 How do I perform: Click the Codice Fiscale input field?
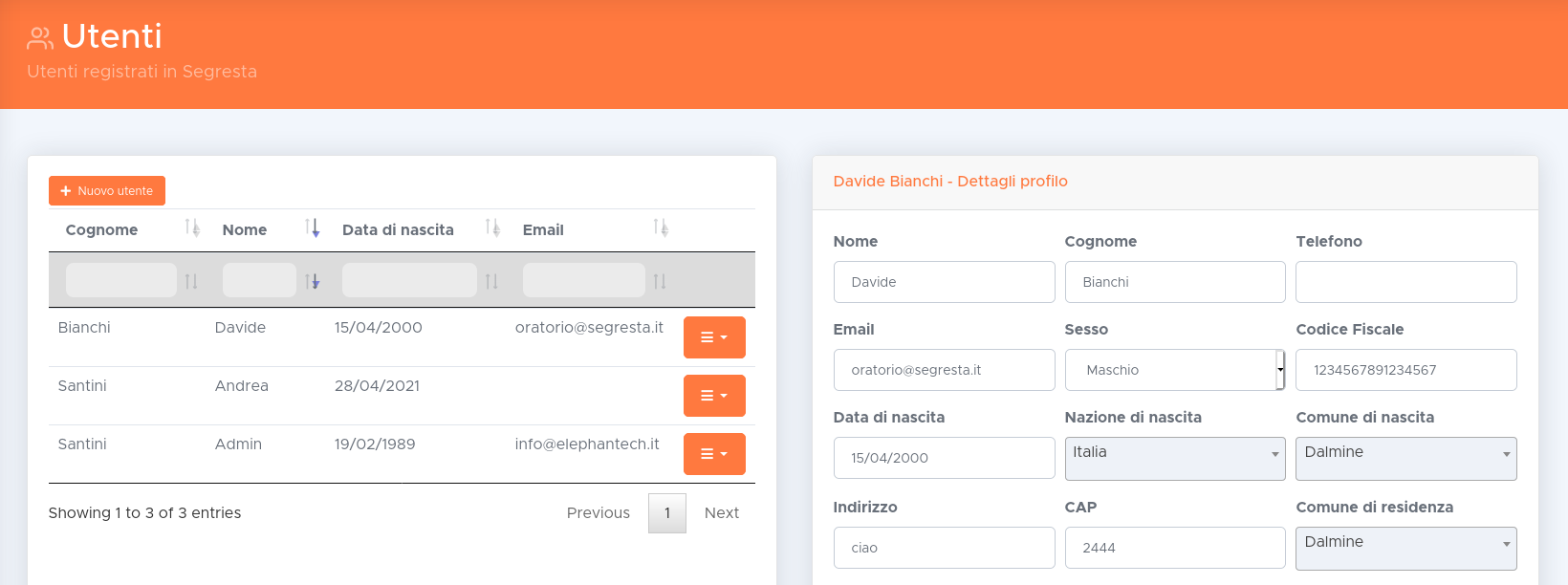click(x=1405, y=370)
